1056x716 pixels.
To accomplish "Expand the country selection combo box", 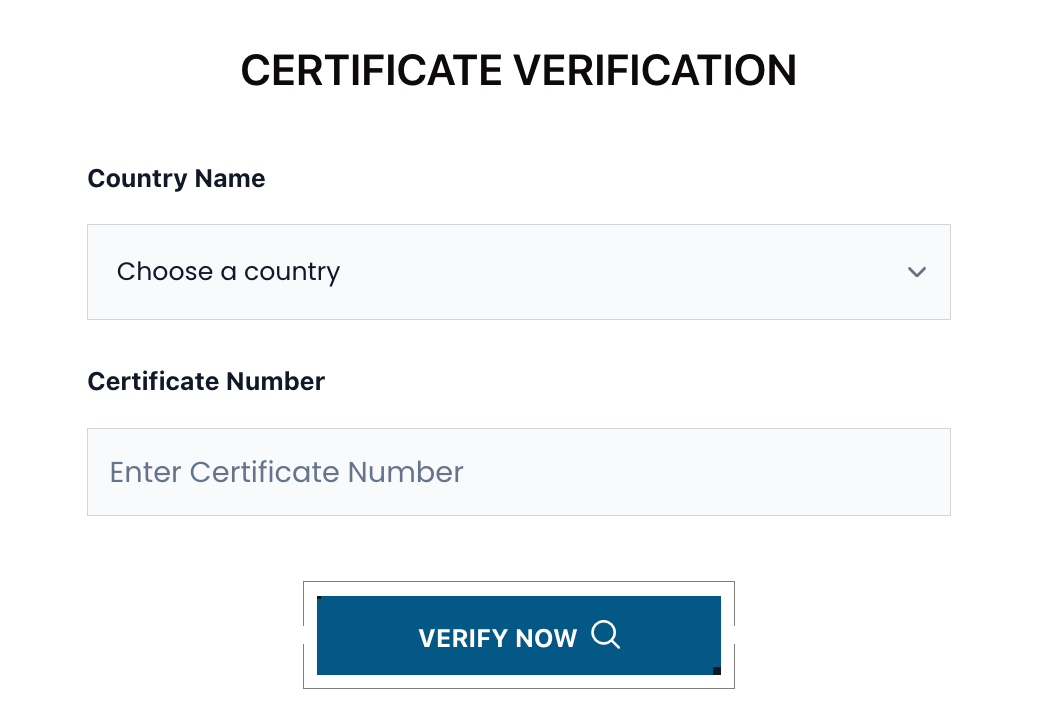I will tap(519, 271).
